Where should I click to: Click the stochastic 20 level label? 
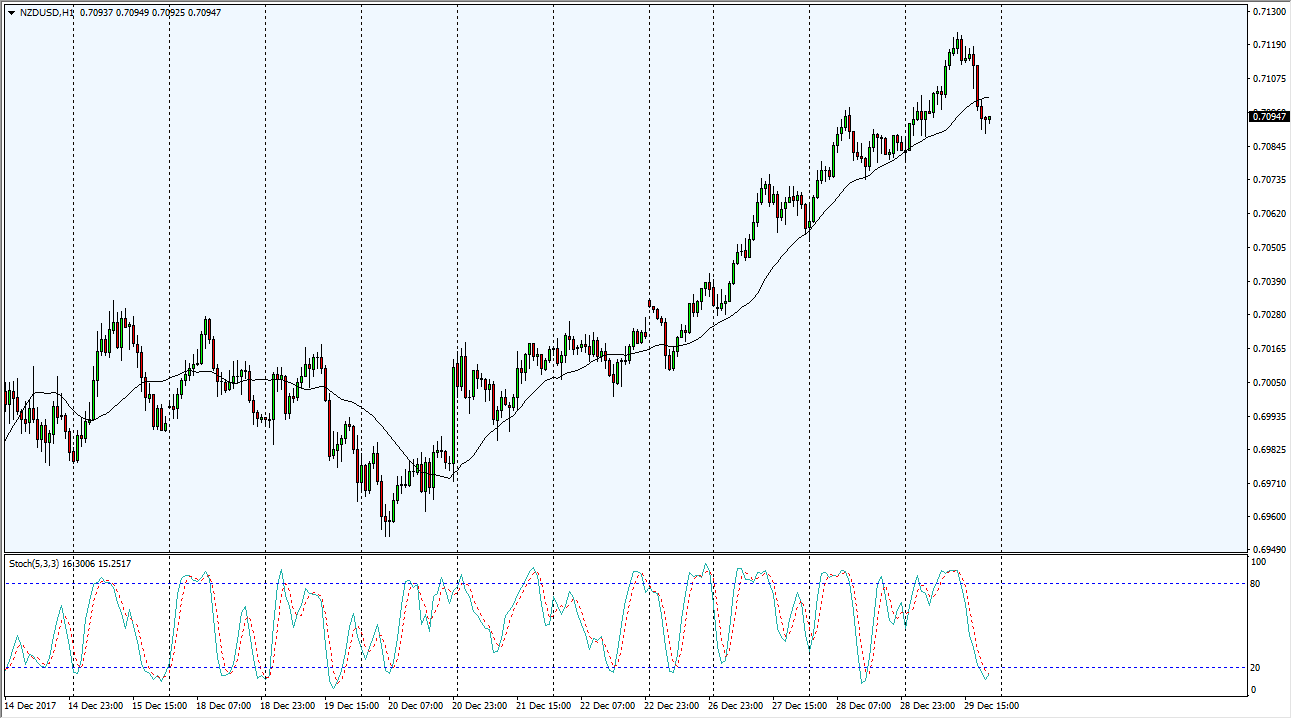tap(1257, 668)
